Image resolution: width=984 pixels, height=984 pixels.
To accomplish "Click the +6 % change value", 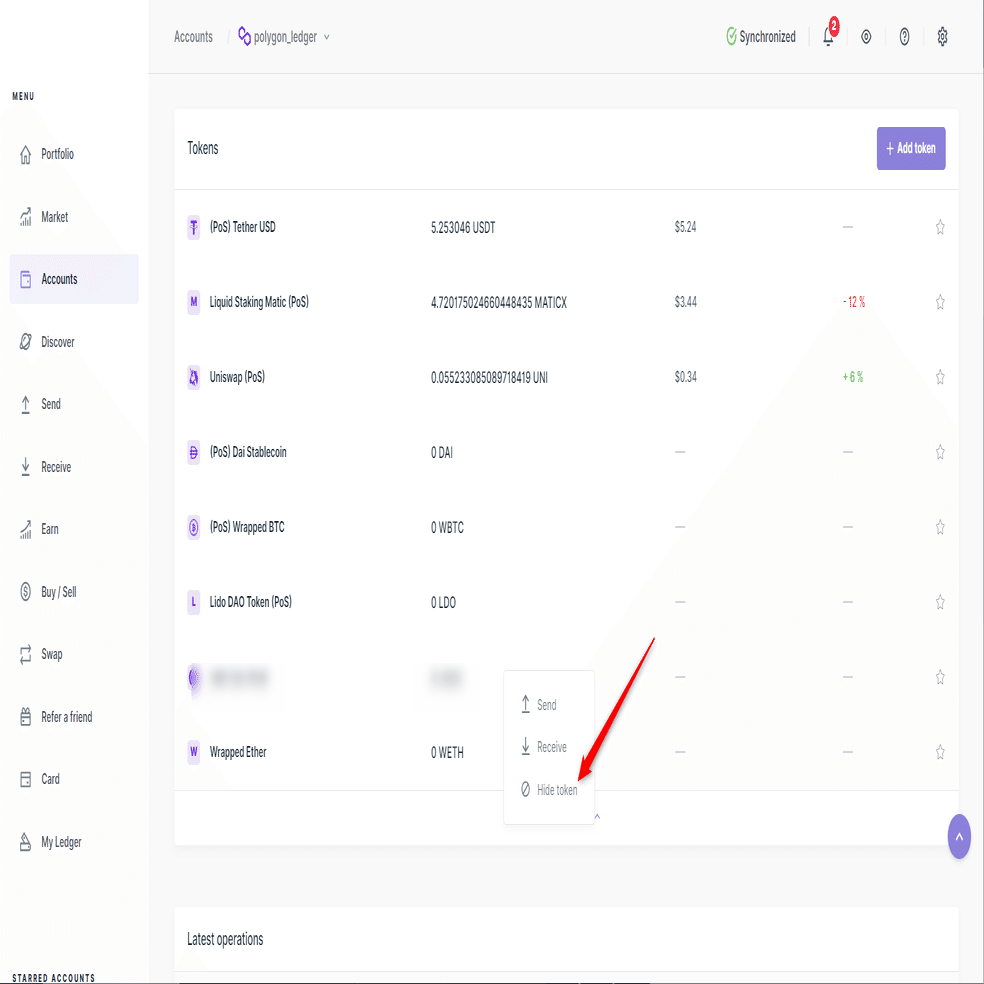I will pyautogui.click(x=853, y=377).
